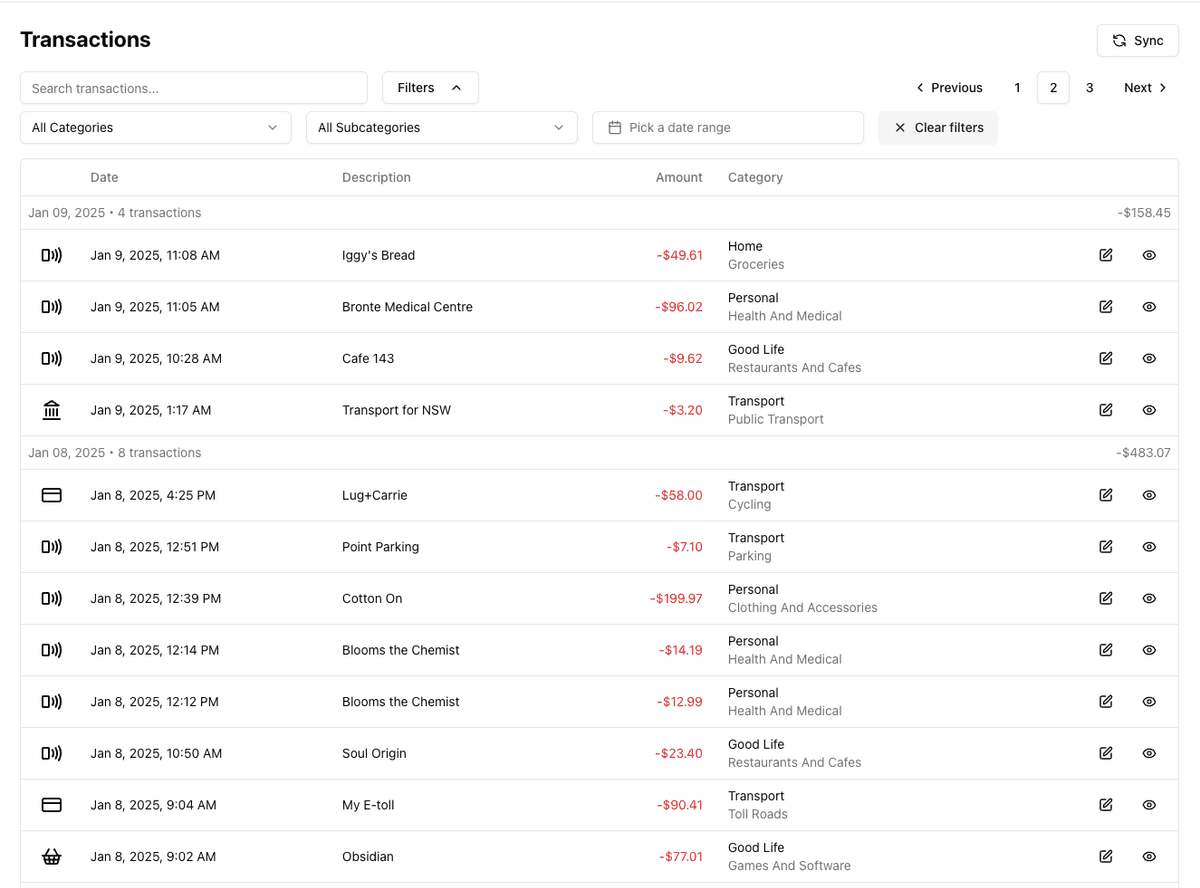Click Clear filters
Image resolution: width=1200 pixels, height=888 pixels.
pyautogui.click(x=938, y=127)
